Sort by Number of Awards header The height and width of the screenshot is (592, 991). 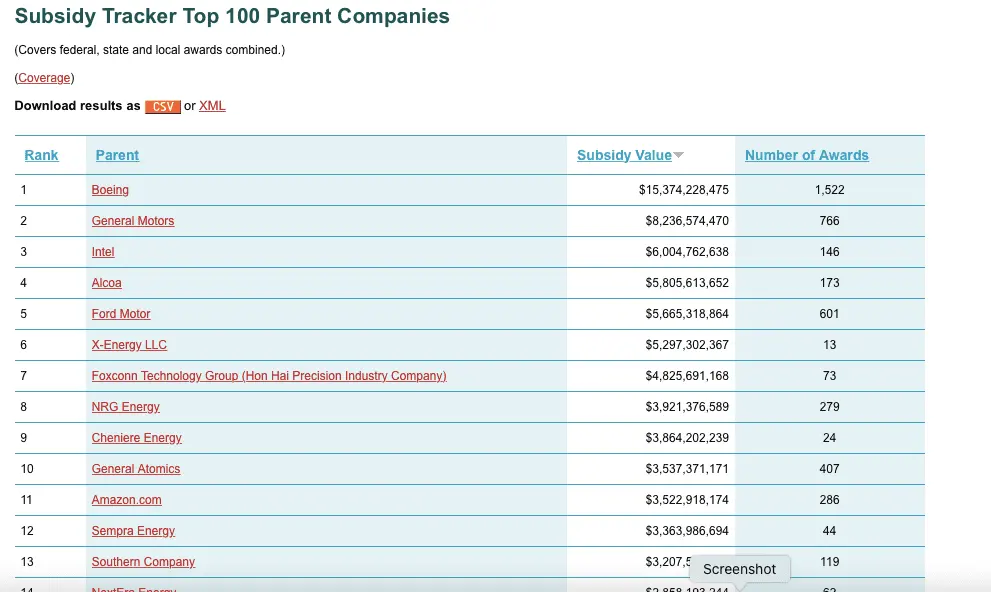pyautogui.click(x=806, y=155)
